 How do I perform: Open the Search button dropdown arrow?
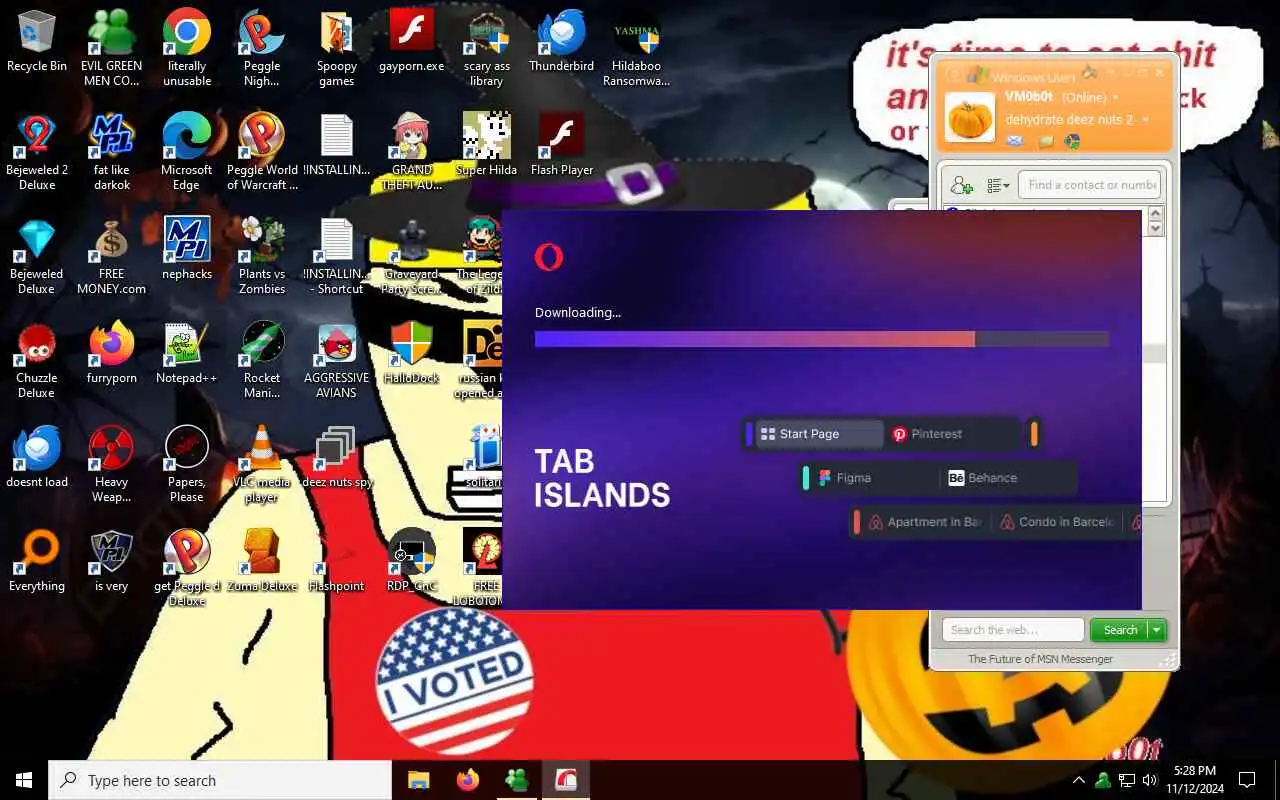[1157, 630]
